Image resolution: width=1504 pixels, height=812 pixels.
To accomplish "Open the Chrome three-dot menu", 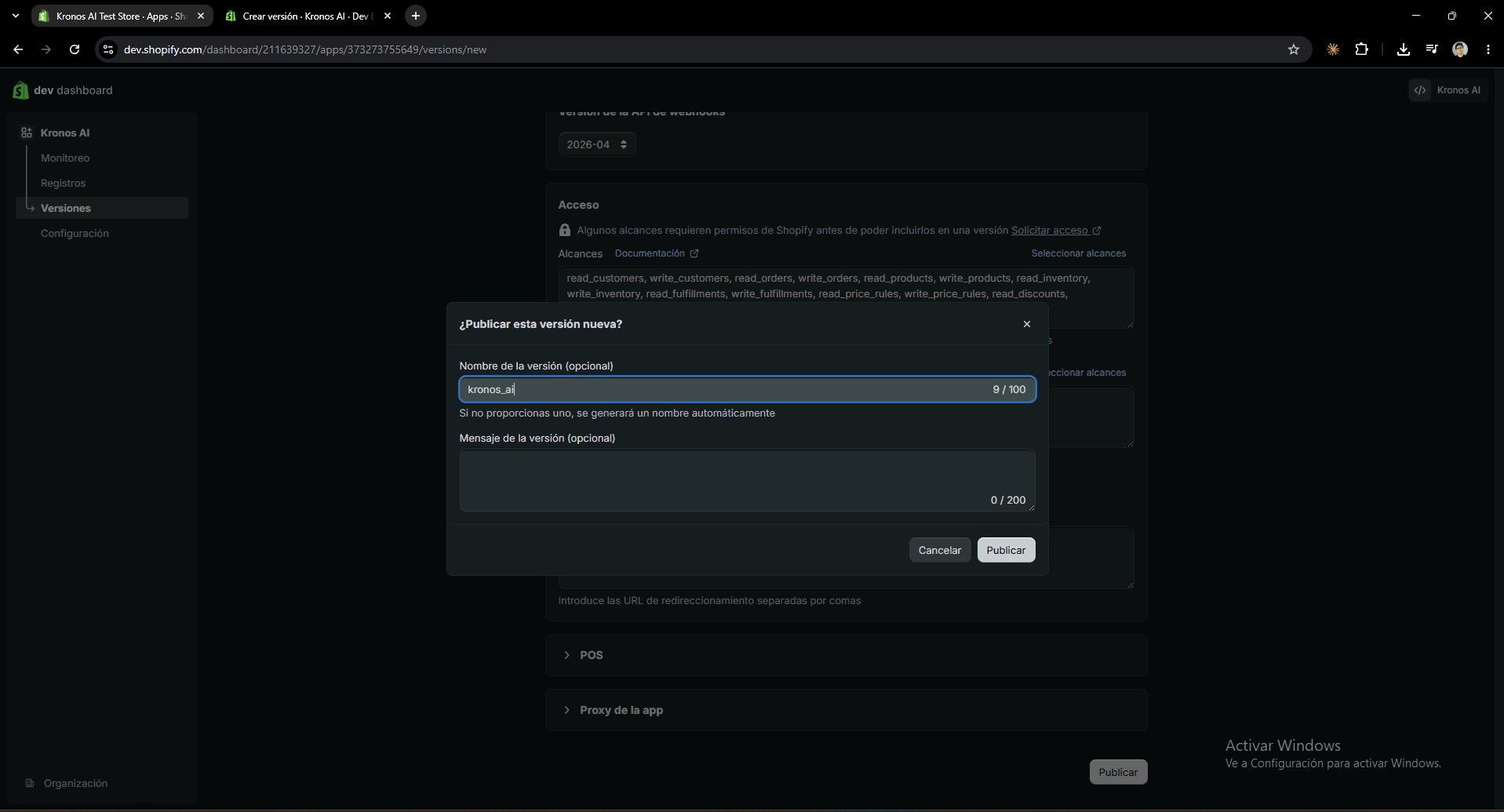I will click(x=1488, y=49).
